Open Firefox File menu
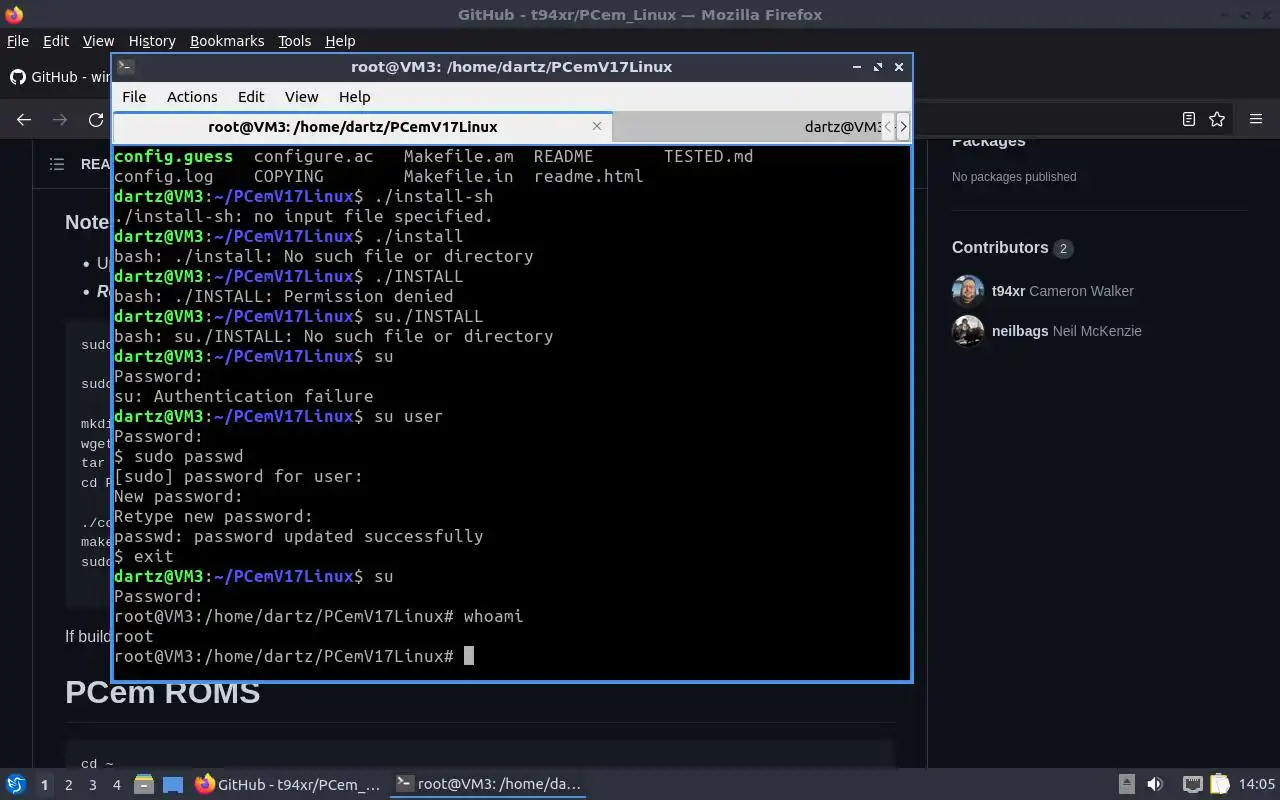This screenshot has width=1280, height=800. pos(17,41)
